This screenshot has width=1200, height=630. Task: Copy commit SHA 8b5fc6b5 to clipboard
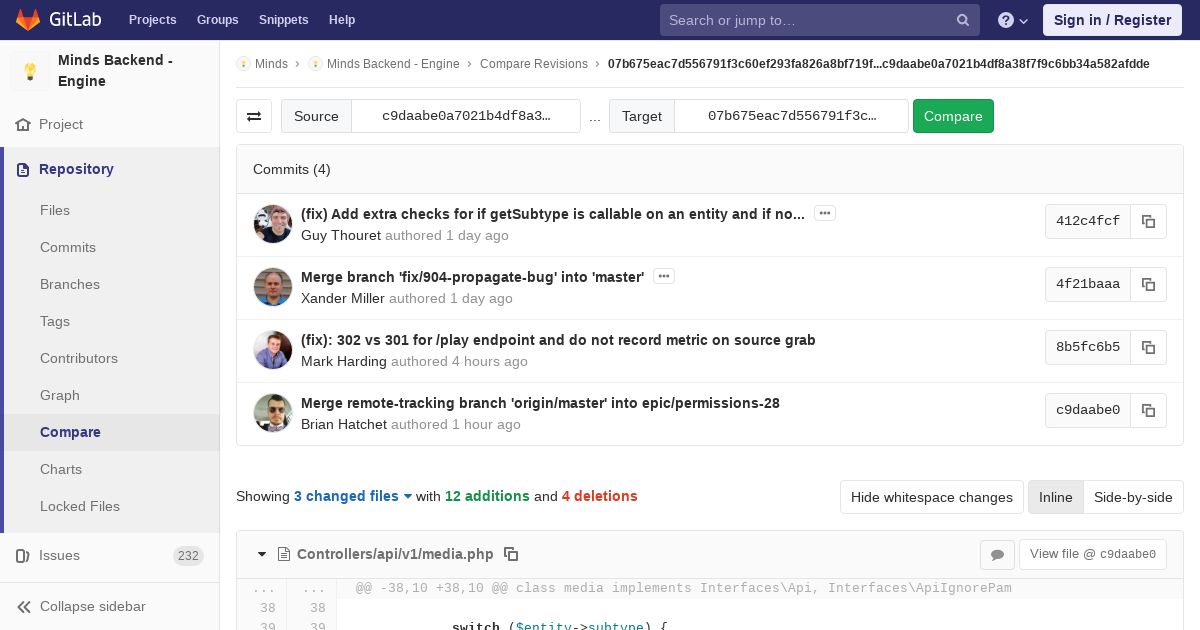click(x=1148, y=348)
